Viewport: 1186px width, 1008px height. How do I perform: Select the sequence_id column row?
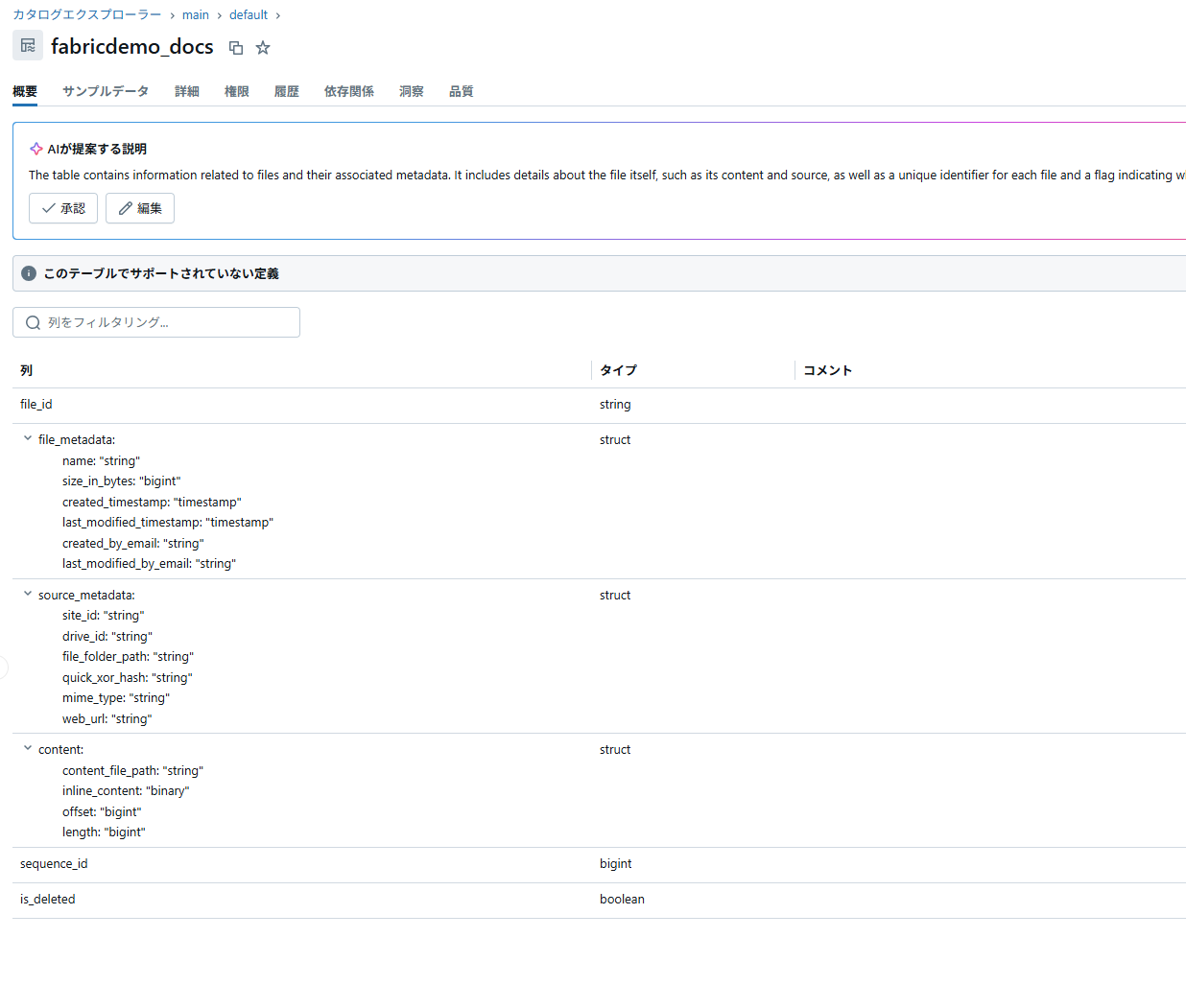pyautogui.click(x=599, y=864)
